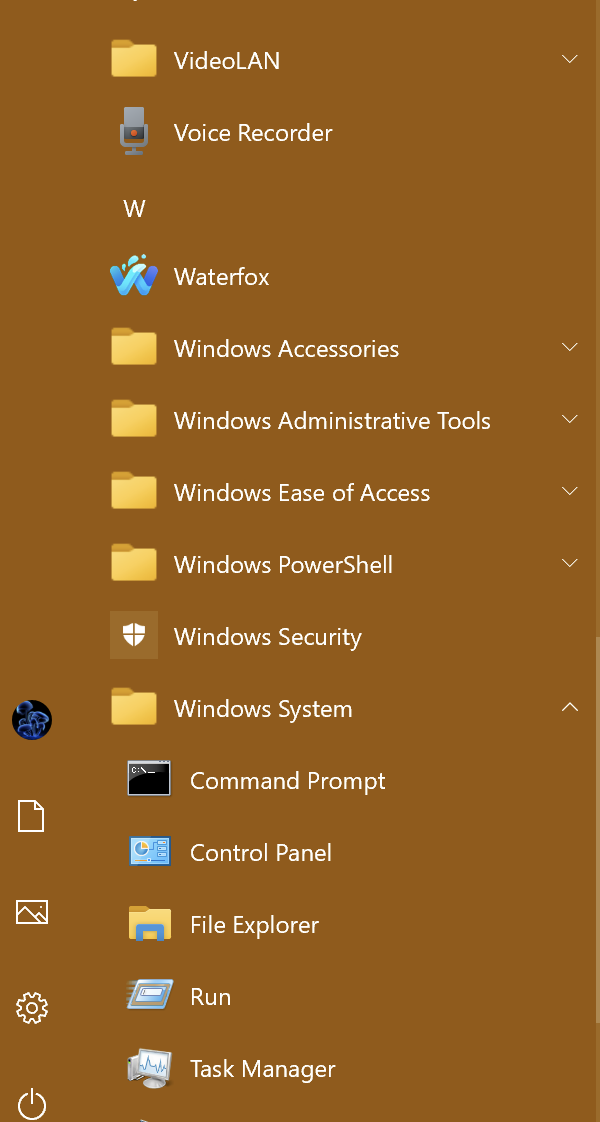The height and width of the screenshot is (1122, 600).
Task: Collapse the Windows System folder
Action: [x=569, y=706]
